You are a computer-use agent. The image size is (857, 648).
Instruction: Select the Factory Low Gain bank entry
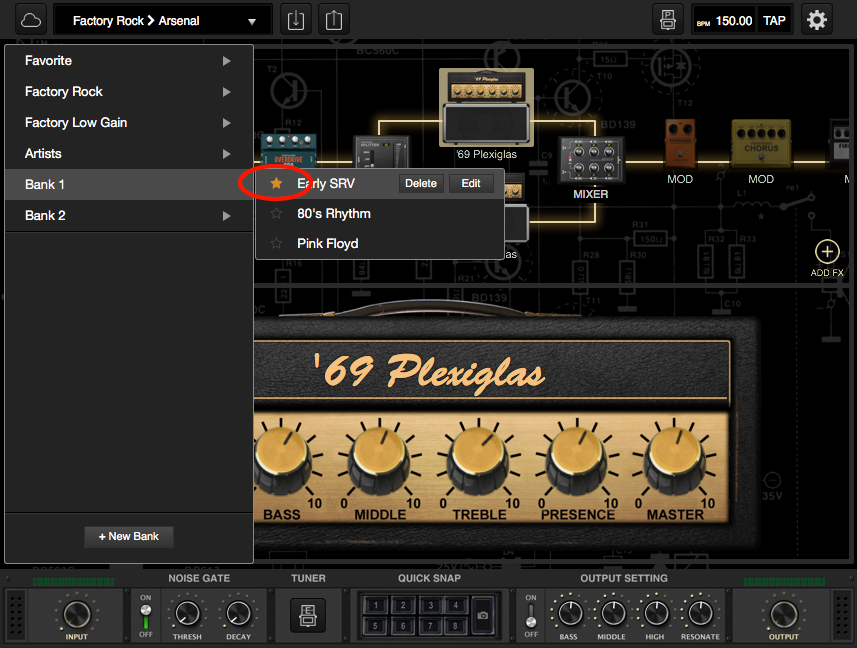pyautogui.click(x=129, y=122)
